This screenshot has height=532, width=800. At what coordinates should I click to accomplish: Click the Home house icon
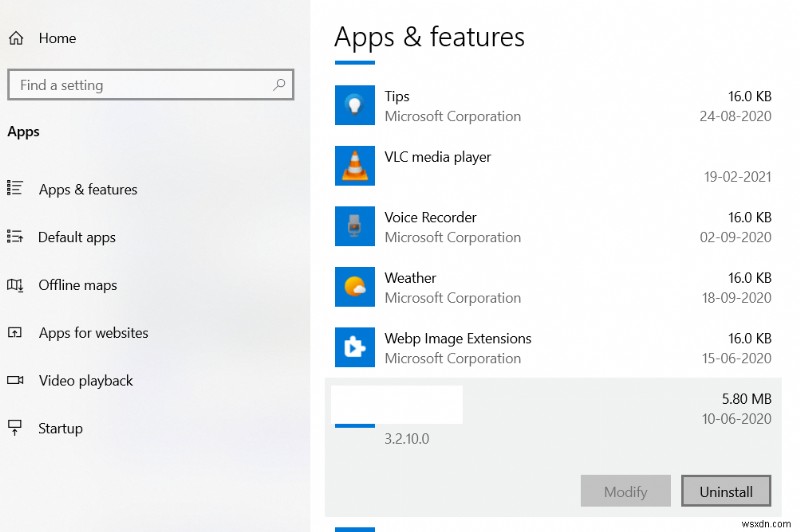coord(16,38)
